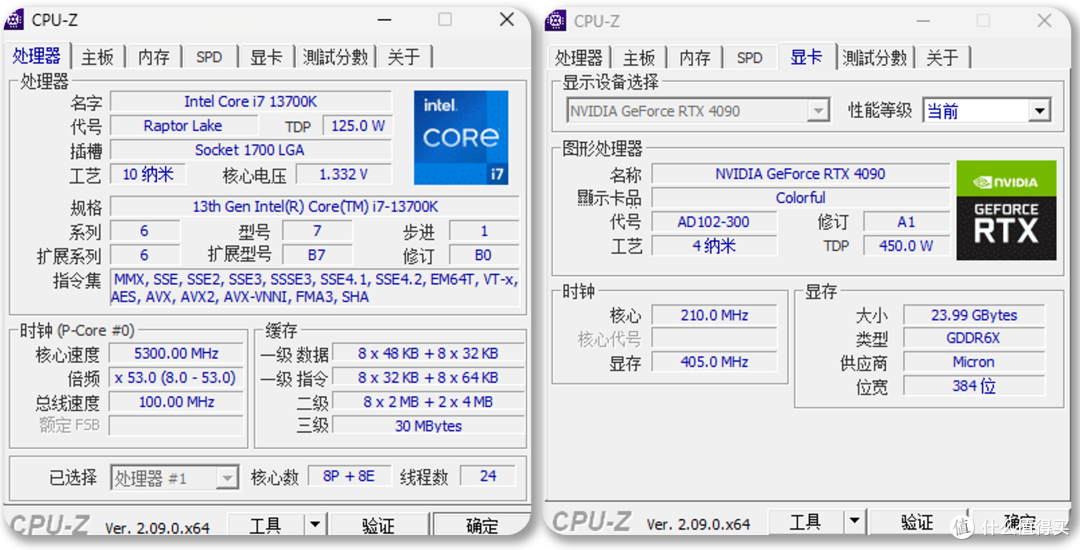Click the 13th Gen Intel(R) Core(TM) specification field
This screenshot has height=550, width=1080.
(315, 207)
